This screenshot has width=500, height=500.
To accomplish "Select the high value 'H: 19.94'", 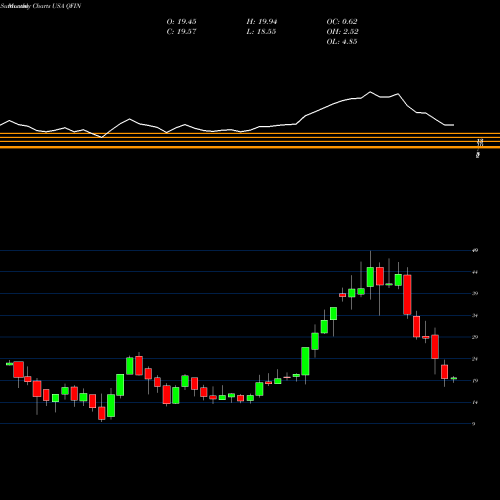I will (262, 22).
